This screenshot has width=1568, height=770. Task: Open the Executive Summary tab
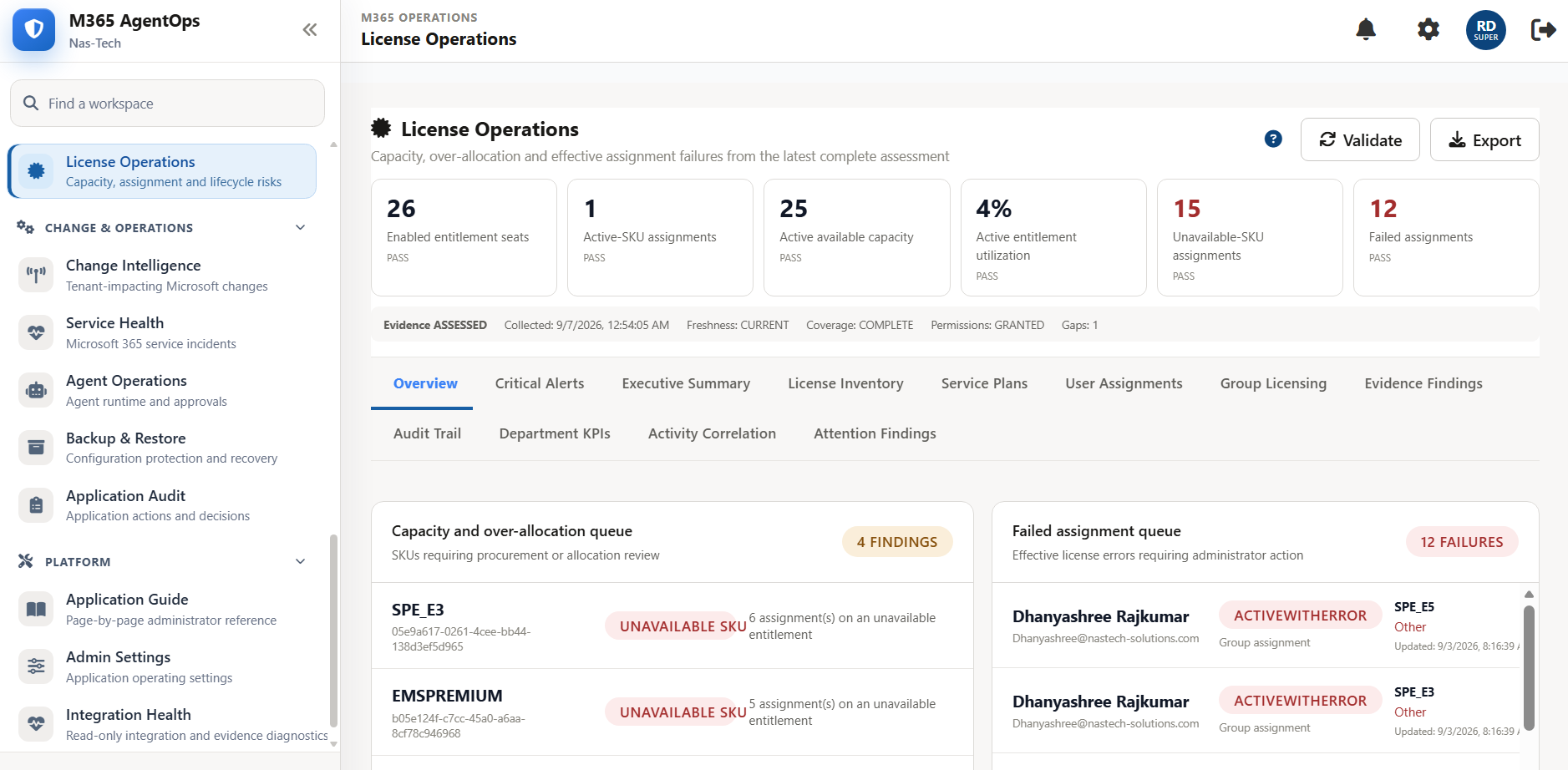686,383
